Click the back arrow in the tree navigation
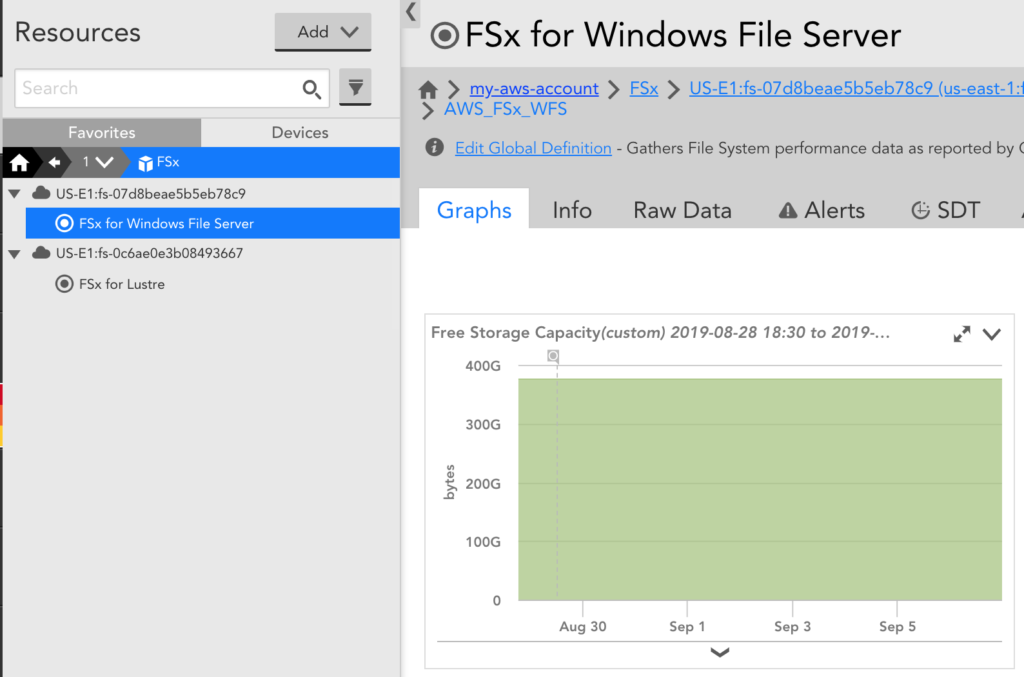 (x=54, y=162)
